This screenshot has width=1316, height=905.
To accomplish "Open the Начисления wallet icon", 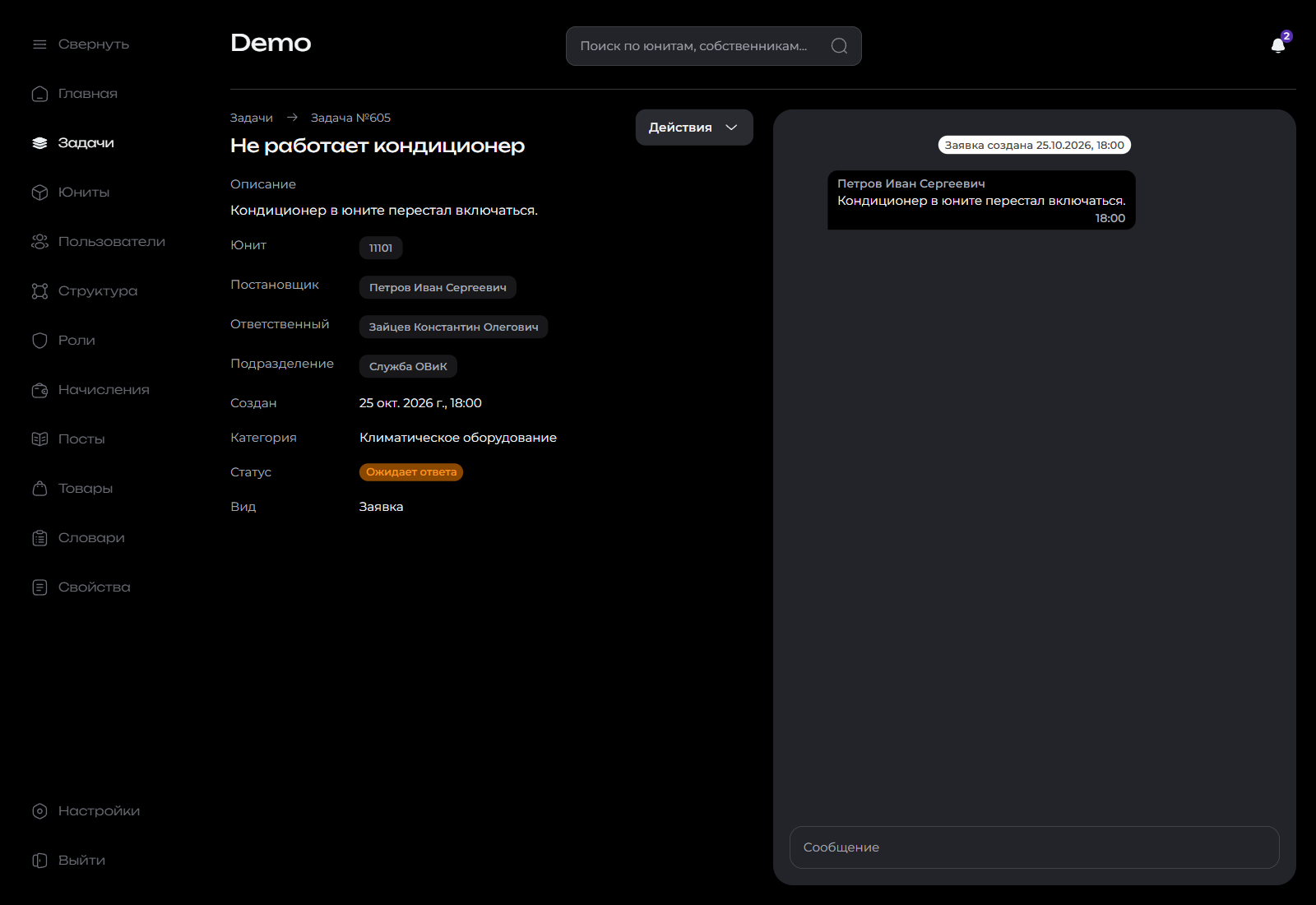I will [x=39, y=390].
